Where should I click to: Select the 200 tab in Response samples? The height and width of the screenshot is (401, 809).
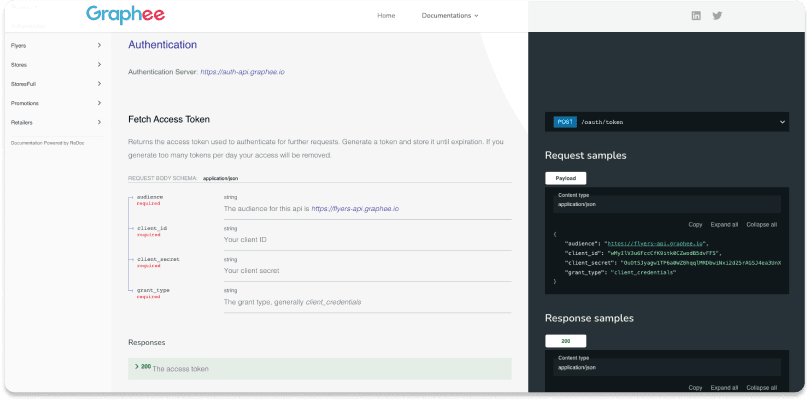coord(565,341)
